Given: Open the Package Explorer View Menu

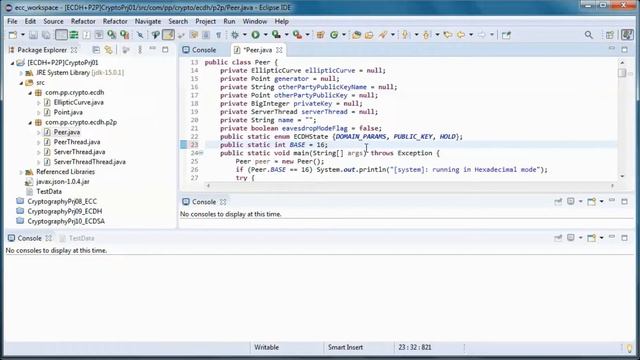Looking at the screenshot, I should point(140,50).
